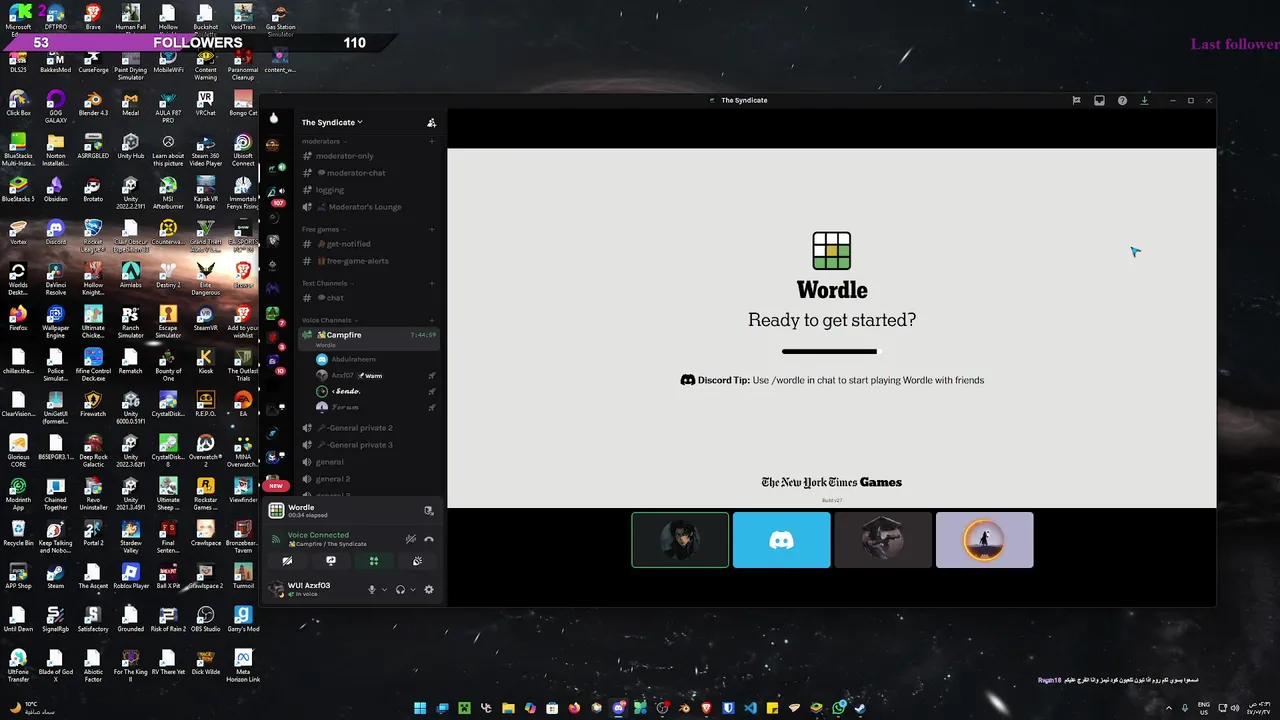Disconnect from voice with the hang-up icon

pyautogui.click(x=429, y=539)
